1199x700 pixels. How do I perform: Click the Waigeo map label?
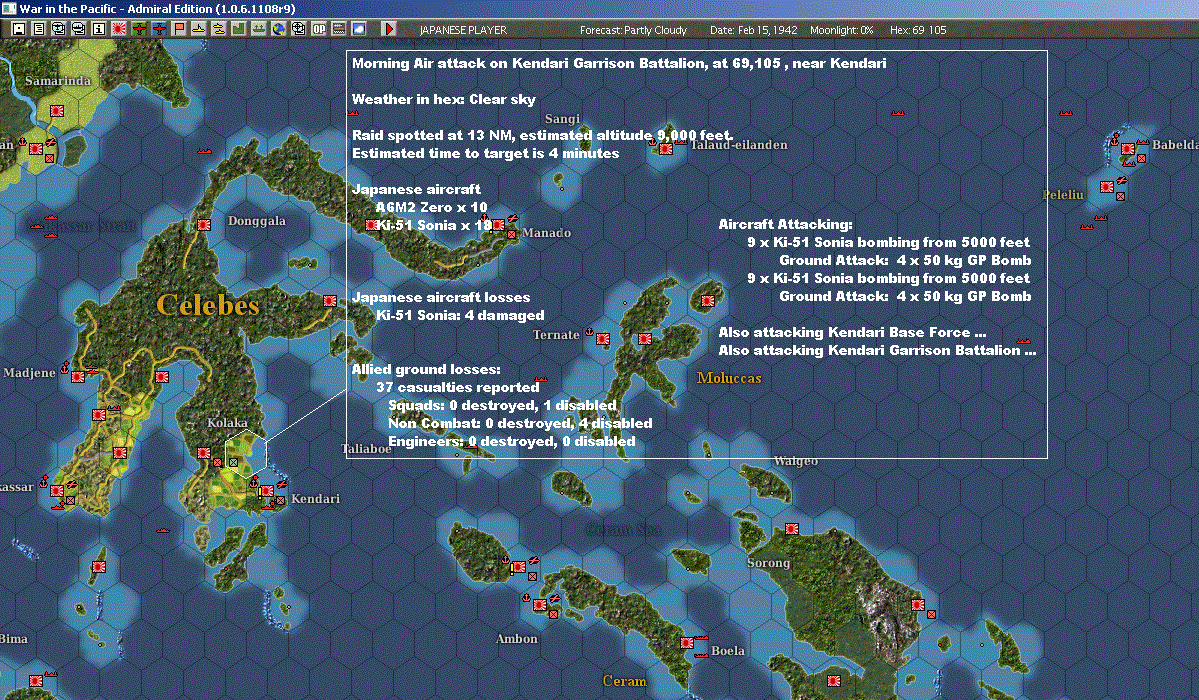[796, 461]
